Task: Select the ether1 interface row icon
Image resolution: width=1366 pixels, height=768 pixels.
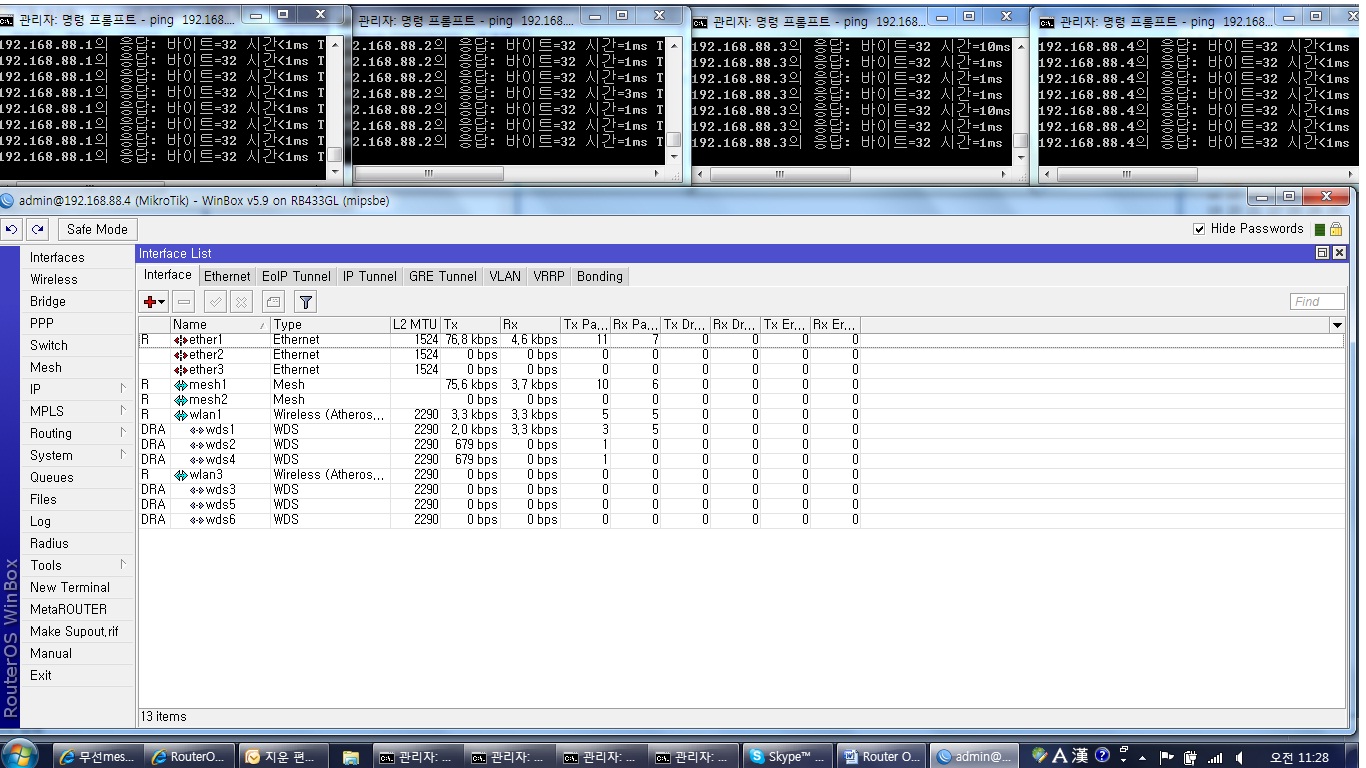Action: (x=181, y=340)
